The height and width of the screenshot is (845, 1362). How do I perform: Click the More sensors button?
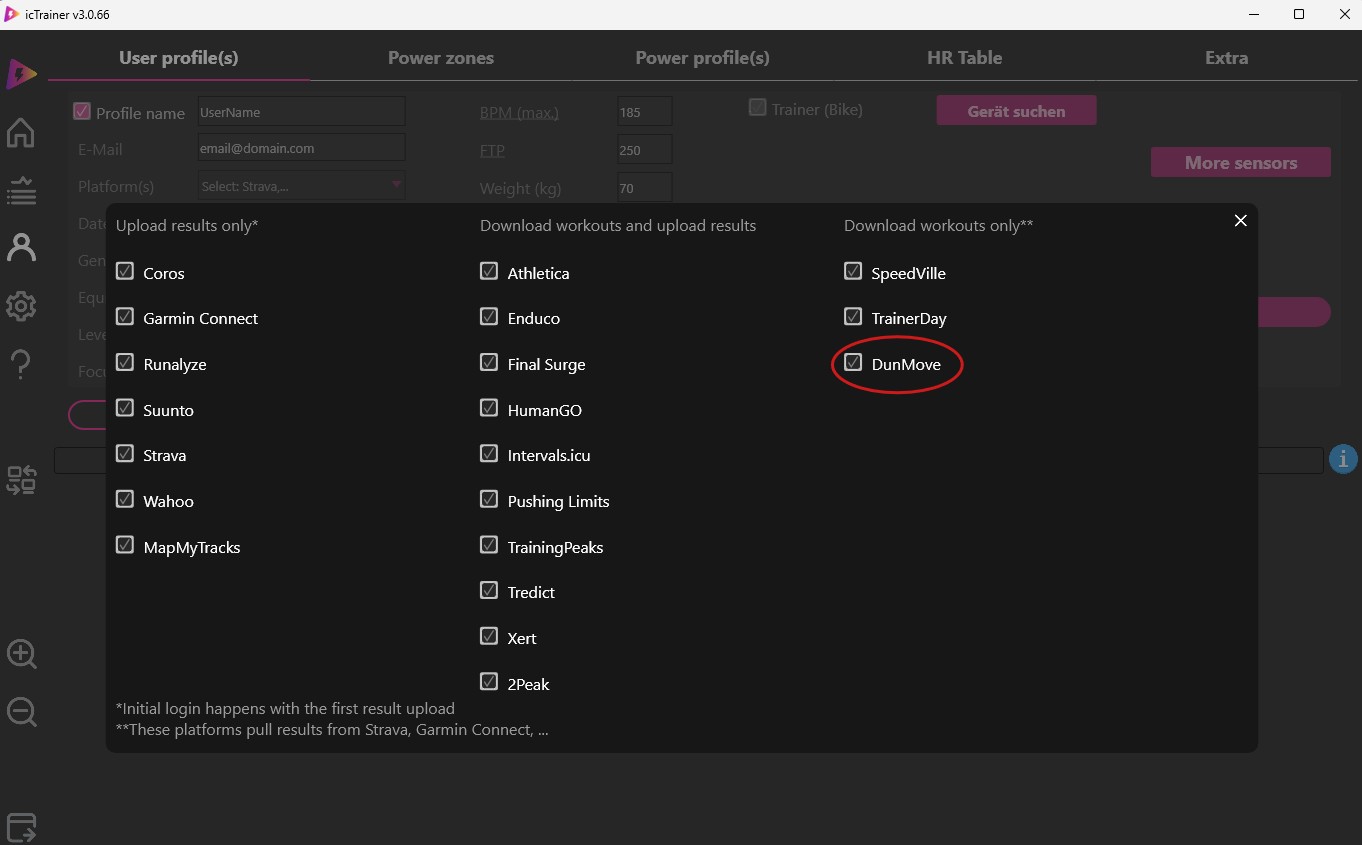pos(1241,162)
